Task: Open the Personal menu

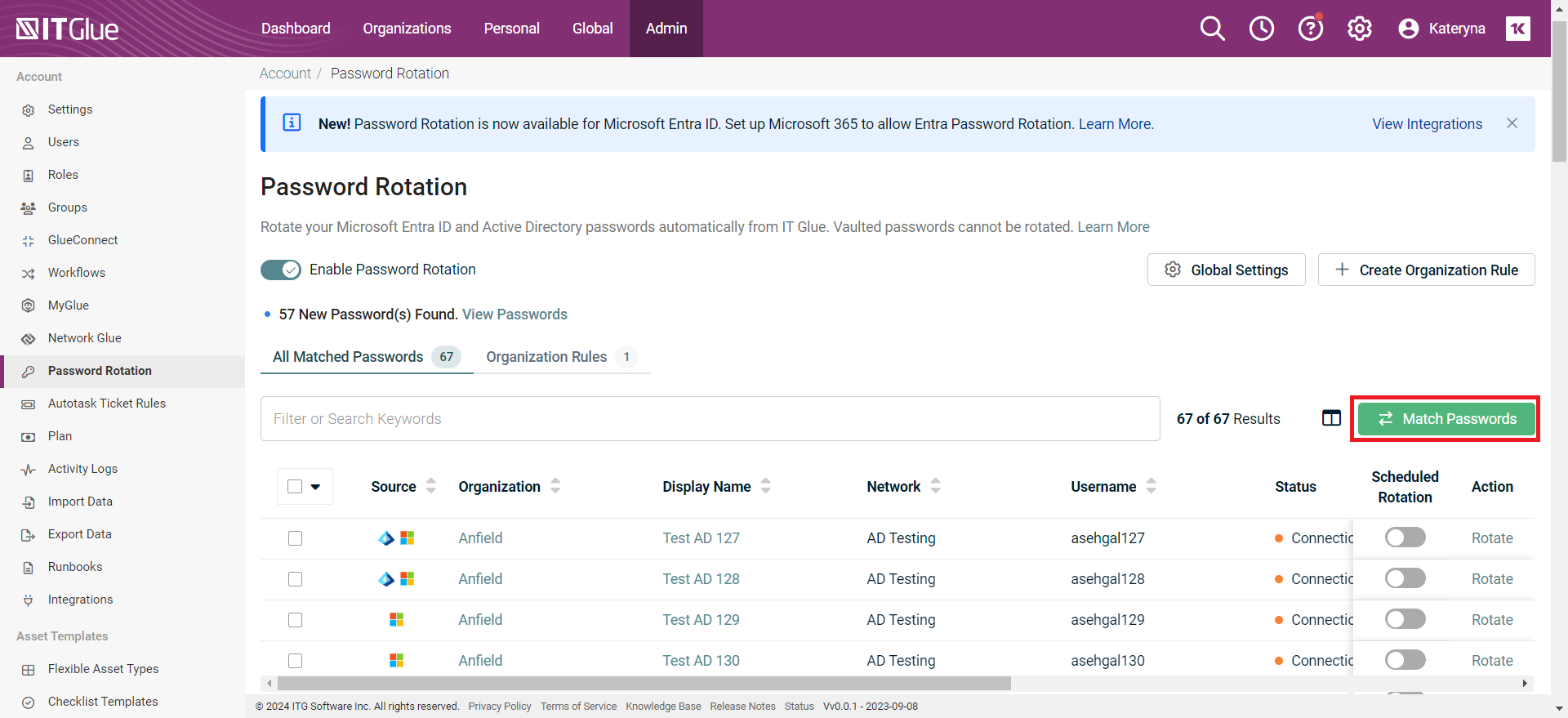Action: click(x=511, y=29)
